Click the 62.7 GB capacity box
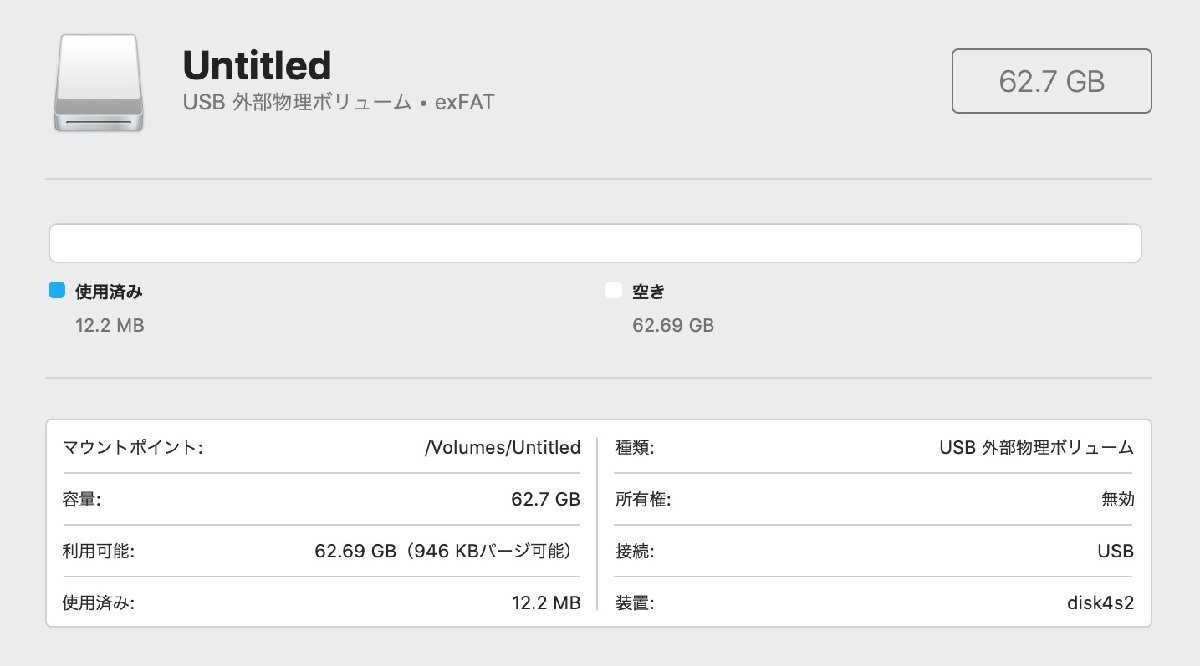This screenshot has width=1200, height=666. (1051, 81)
